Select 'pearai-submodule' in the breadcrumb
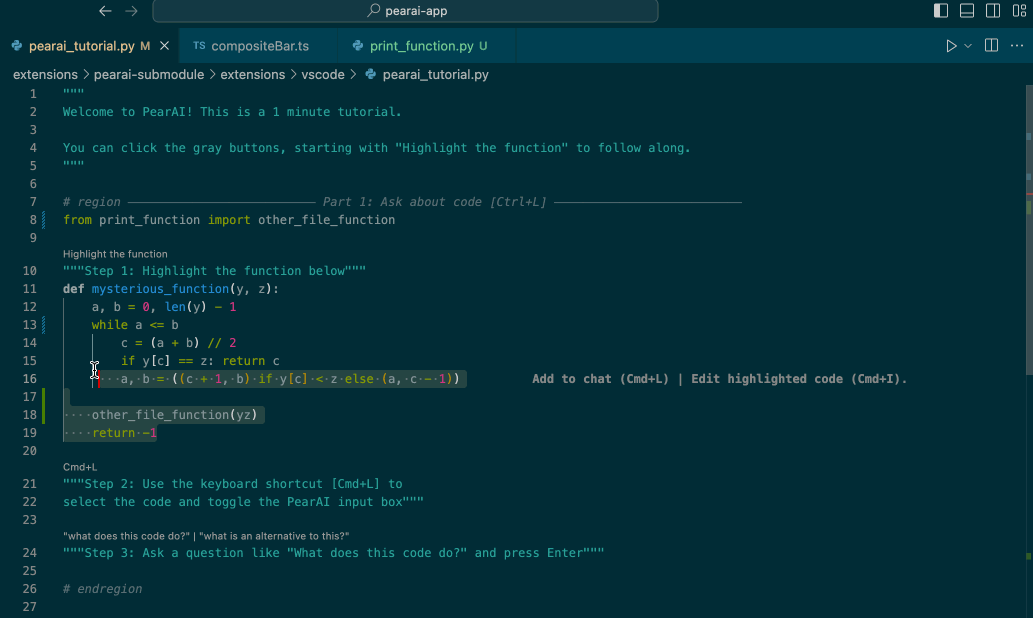The width and height of the screenshot is (1033, 618). 149,74
